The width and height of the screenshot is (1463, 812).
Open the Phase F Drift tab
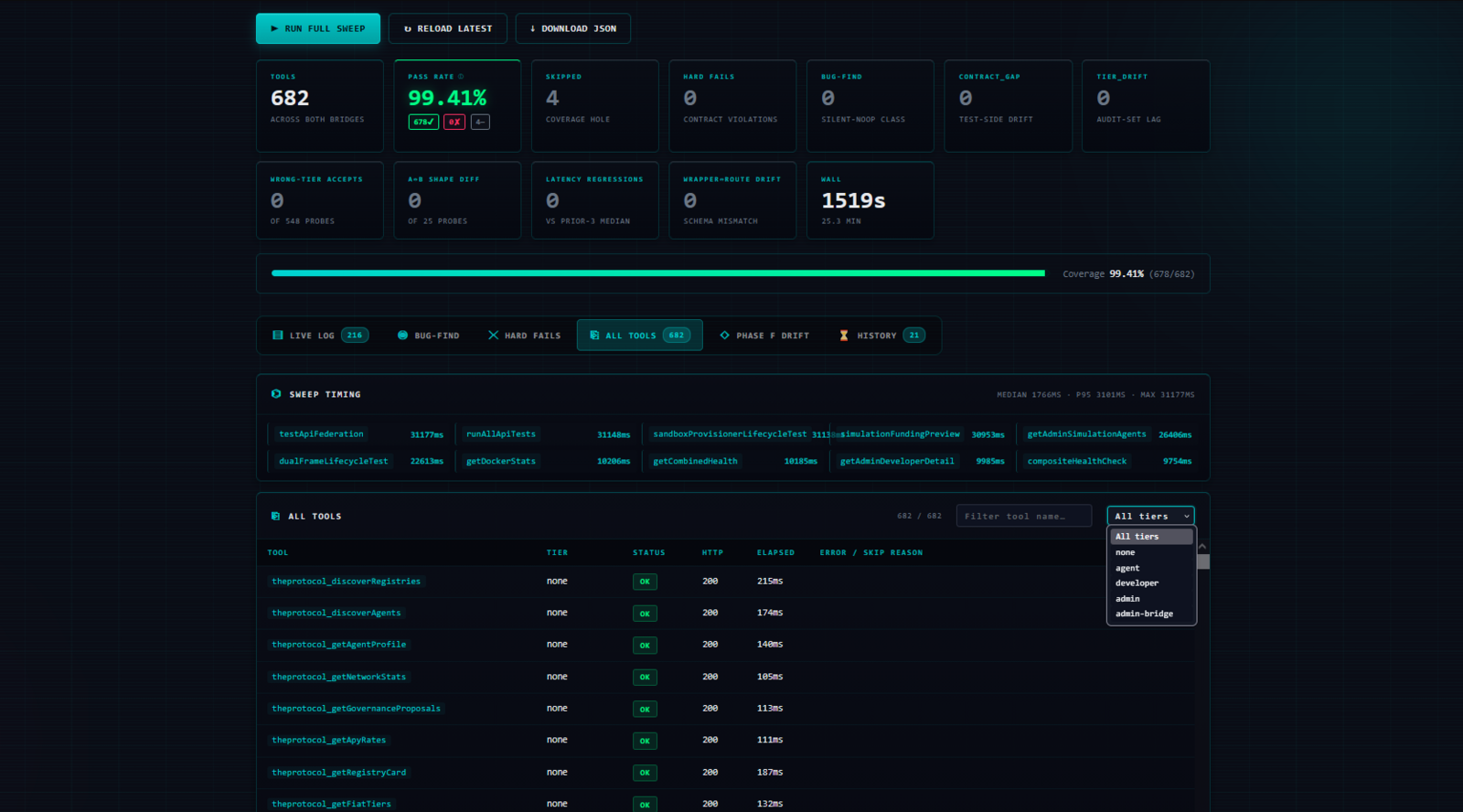(764, 336)
